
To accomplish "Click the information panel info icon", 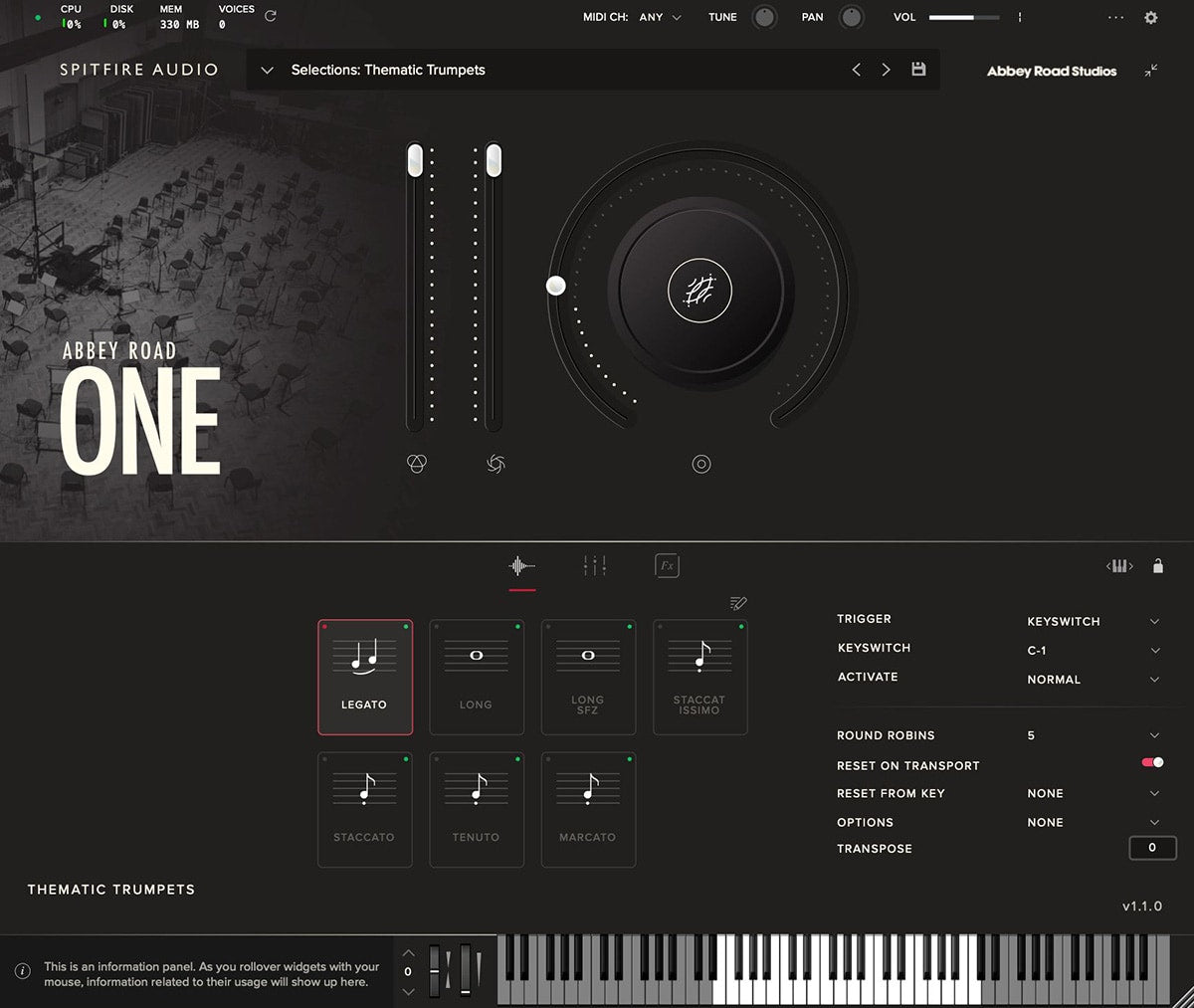I will coord(22,972).
